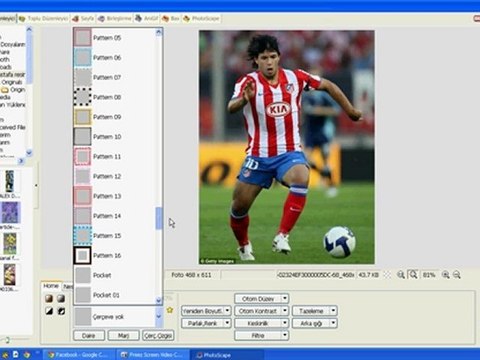480x360 pixels.
Task: Click the Tazeleme button
Action: 311,311
